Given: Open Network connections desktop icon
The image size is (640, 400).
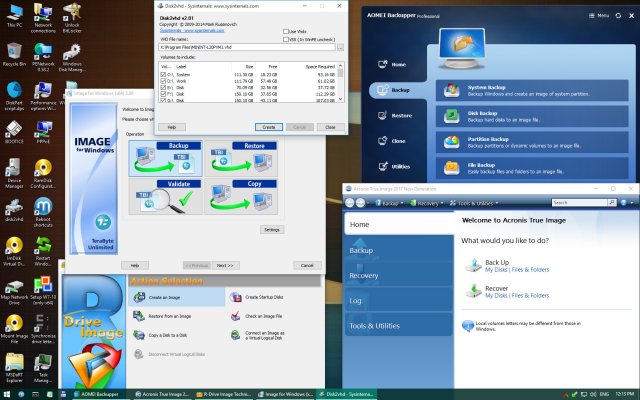Looking at the screenshot, I should (x=43, y=18).
